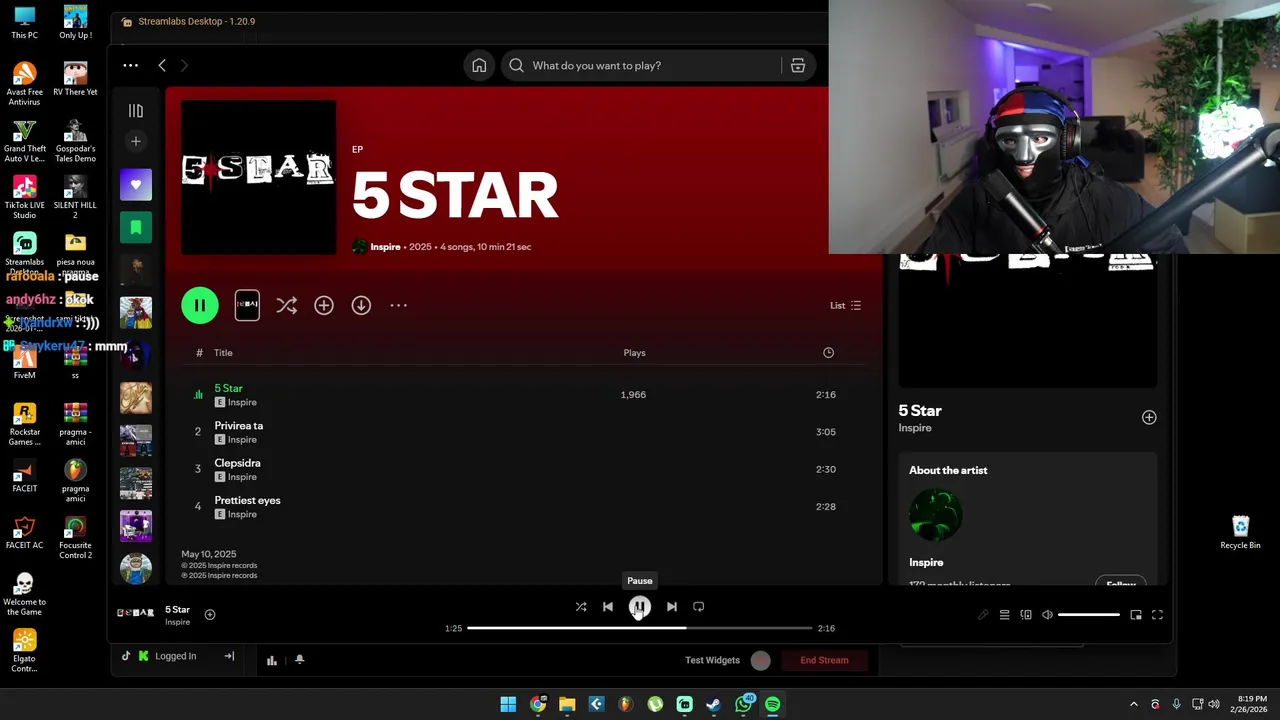Screen dimensions: 1280x720
Task: Add now playing 5 Star to Liked Songs
Action: (210, 615)
